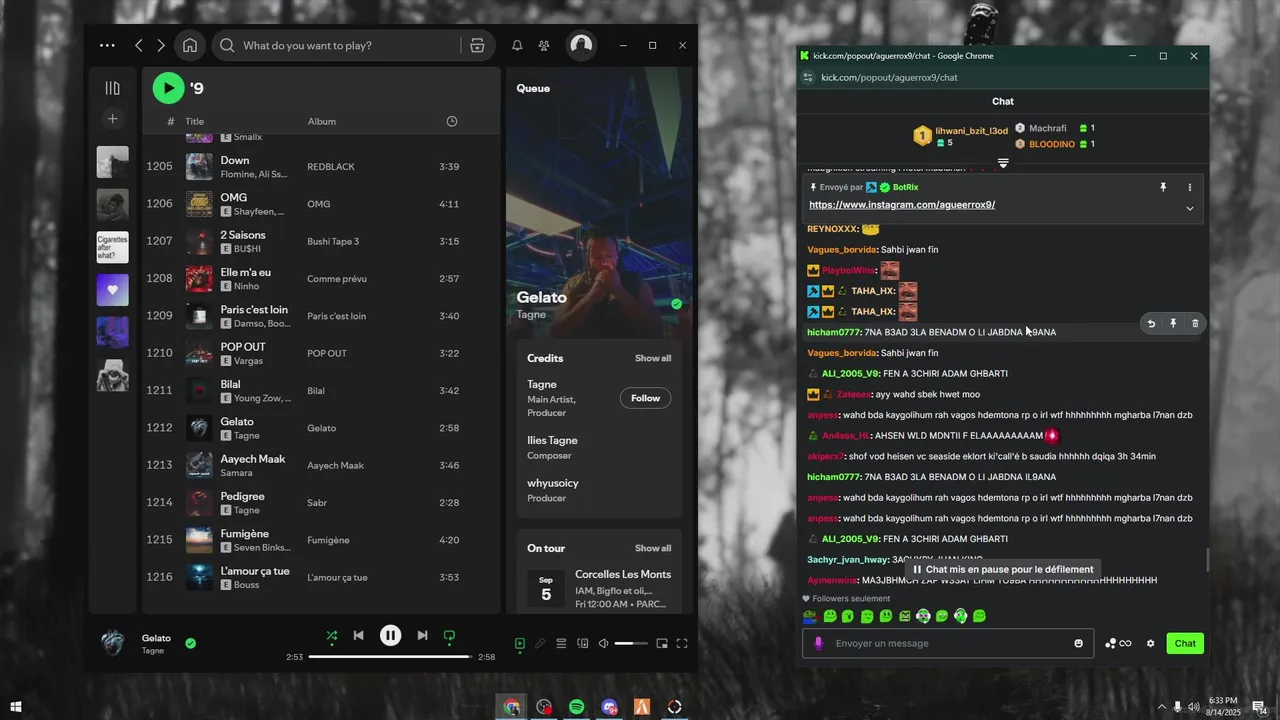Select the track 'Aayech Maak'

tap(253, 459)
